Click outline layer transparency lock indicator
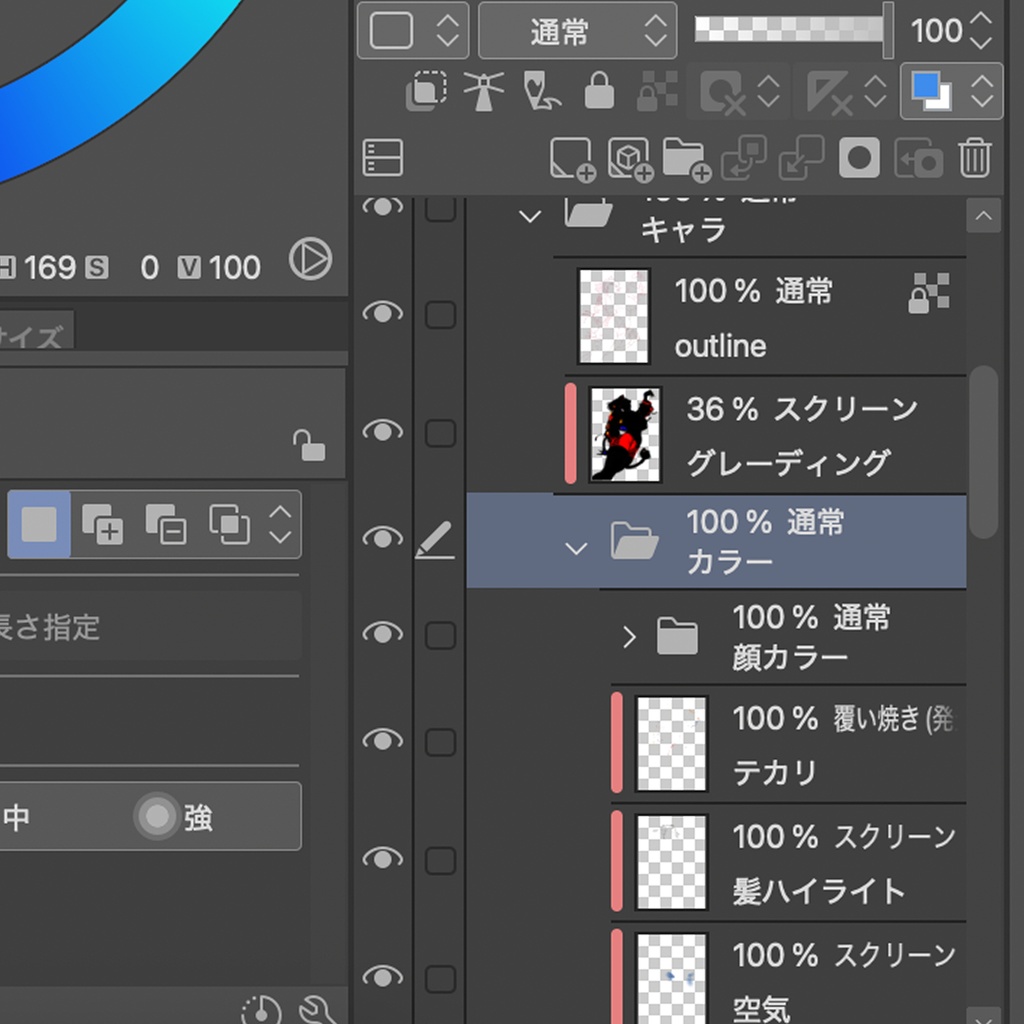 coord(929,293)
